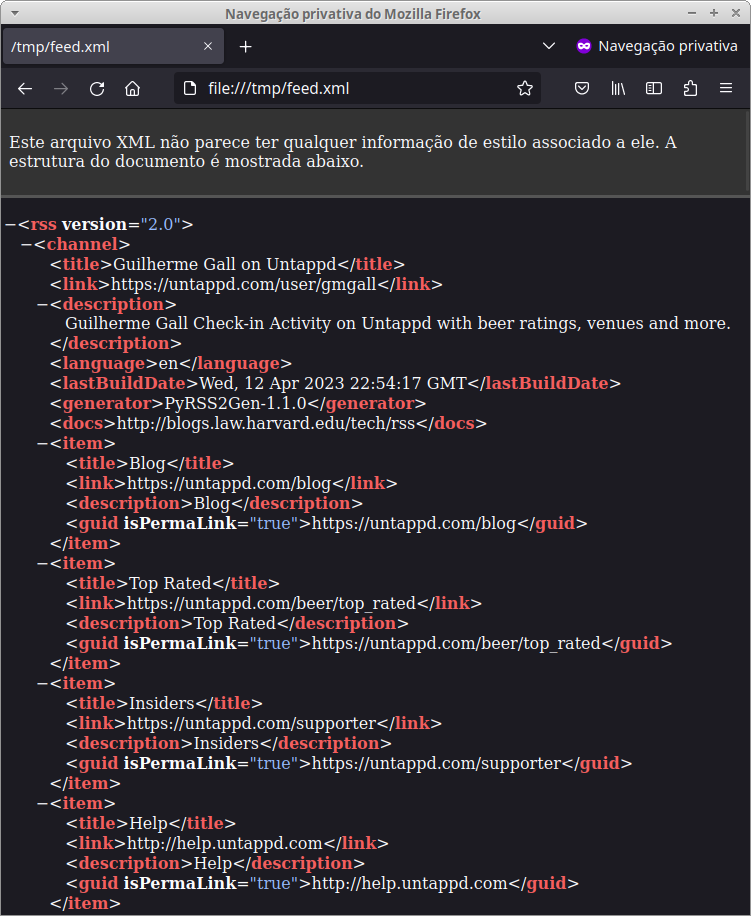The height and width of the screenshot is (916, 751).
Task: Open a new tab with the plus button
Action: 246,47
